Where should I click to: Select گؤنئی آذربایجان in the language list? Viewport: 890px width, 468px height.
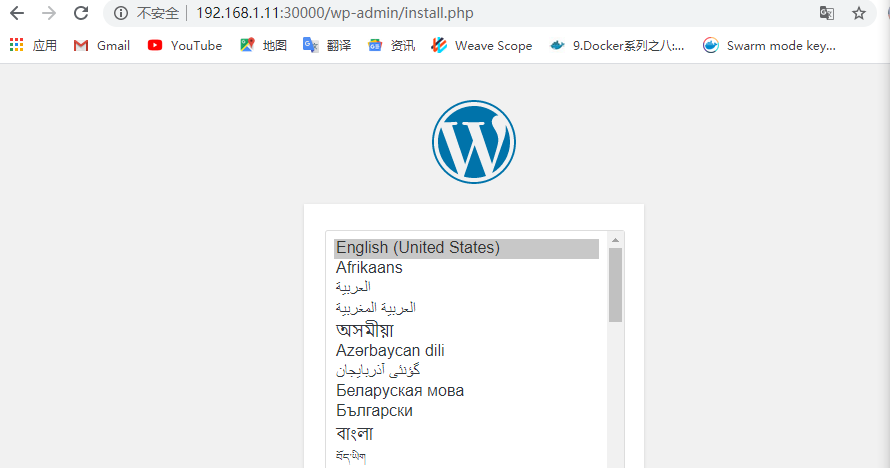pos(466,370)
